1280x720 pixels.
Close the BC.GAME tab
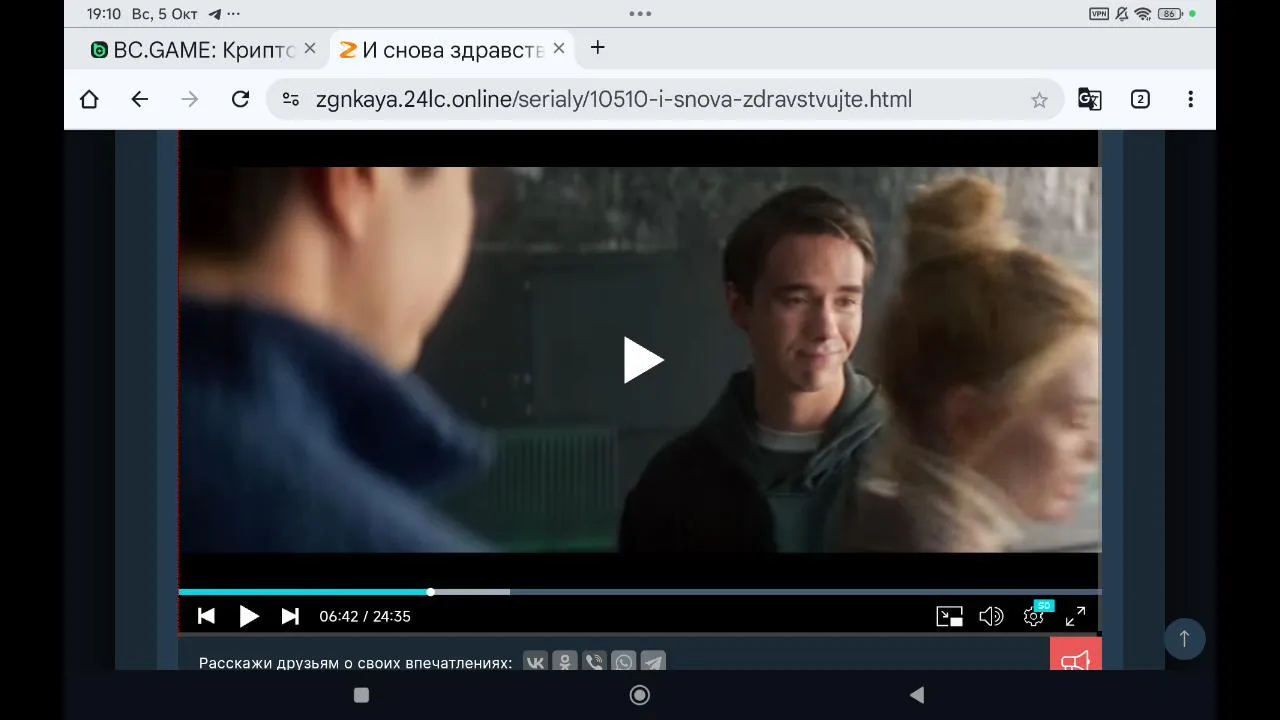click(x=310, y=49)
